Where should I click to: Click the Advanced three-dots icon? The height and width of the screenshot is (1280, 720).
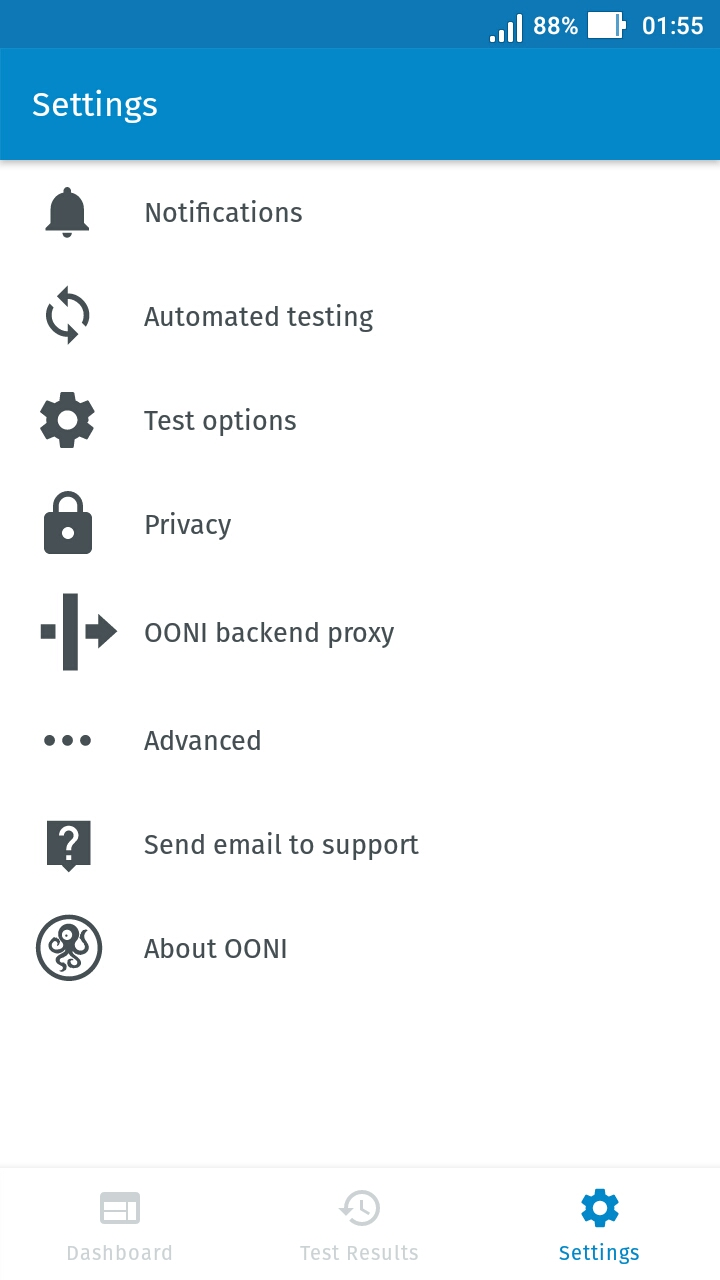tap(67, 740)
